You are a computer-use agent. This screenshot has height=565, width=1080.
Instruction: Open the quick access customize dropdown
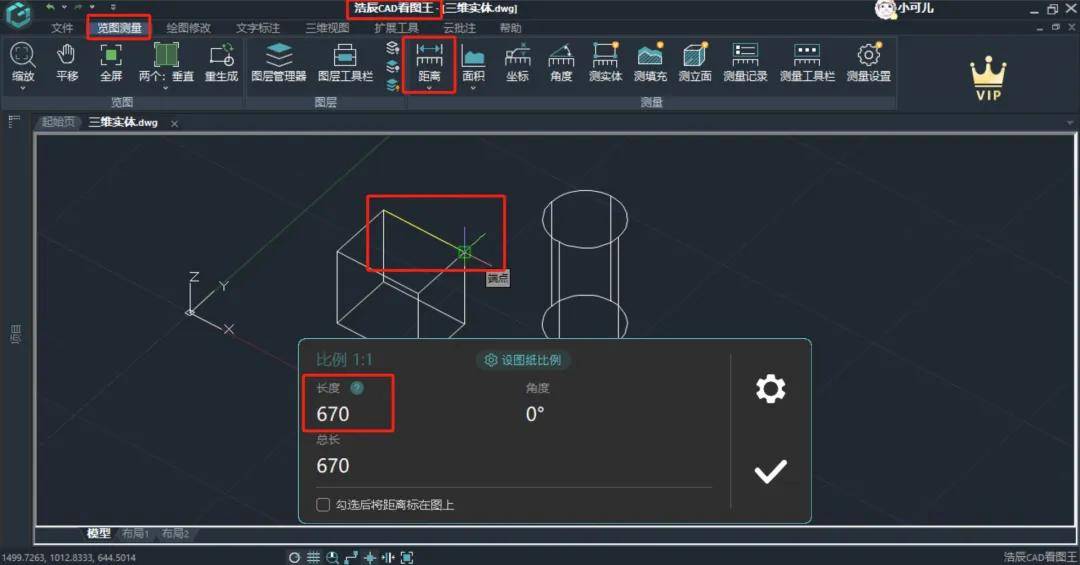click(113, 7)
